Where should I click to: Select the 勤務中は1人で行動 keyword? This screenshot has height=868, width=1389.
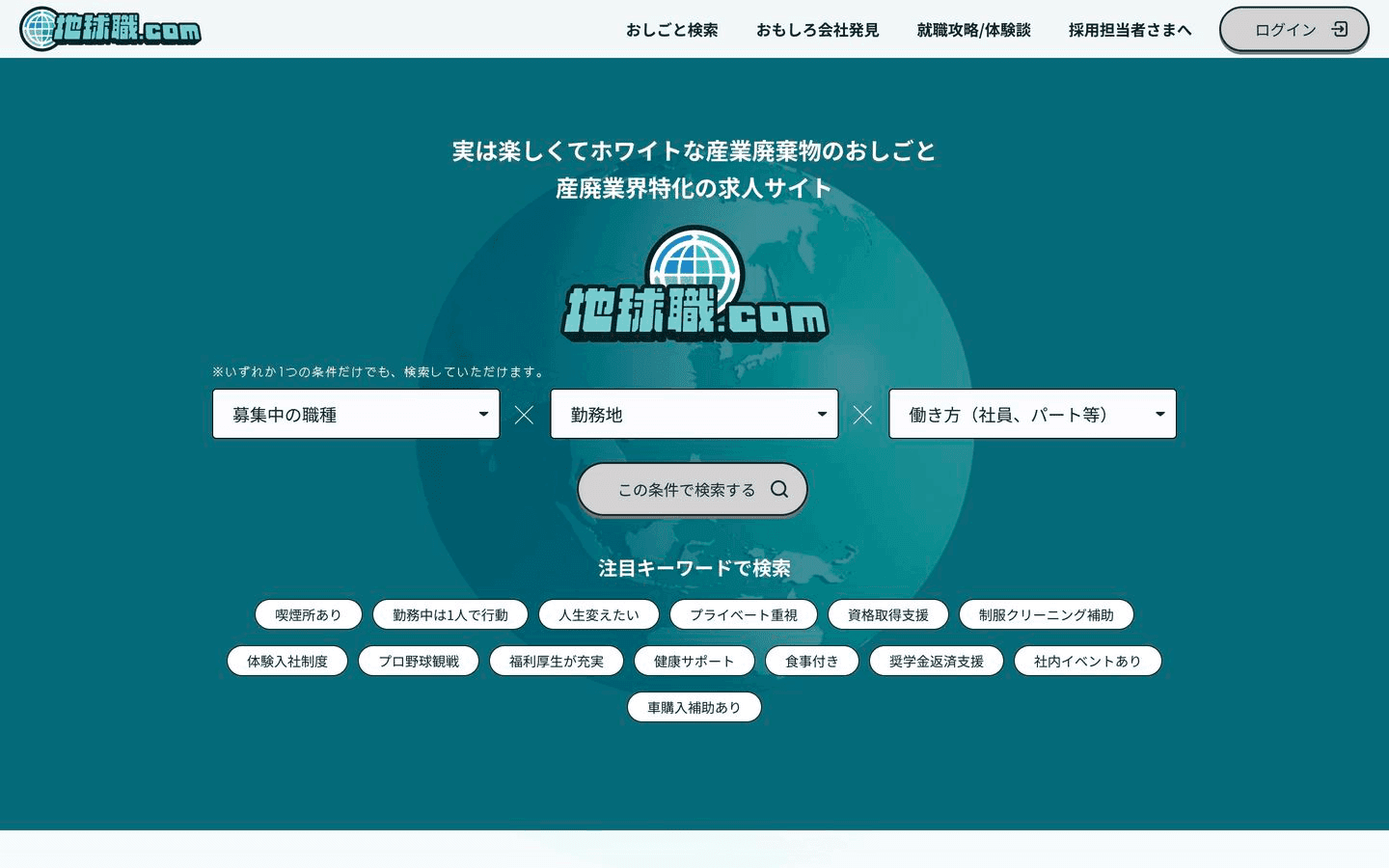click(450, 614)
